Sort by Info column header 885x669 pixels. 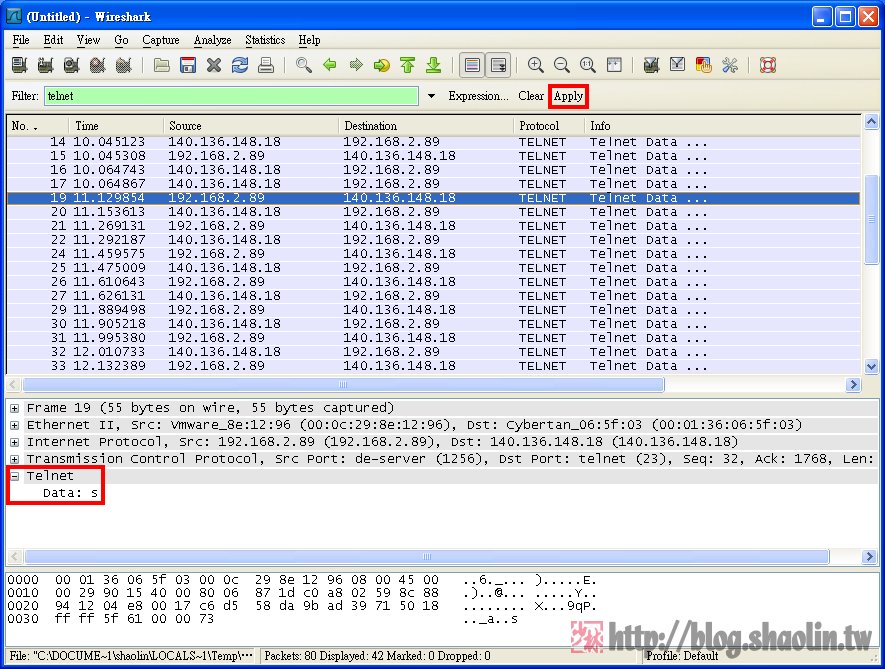[722, 126]
